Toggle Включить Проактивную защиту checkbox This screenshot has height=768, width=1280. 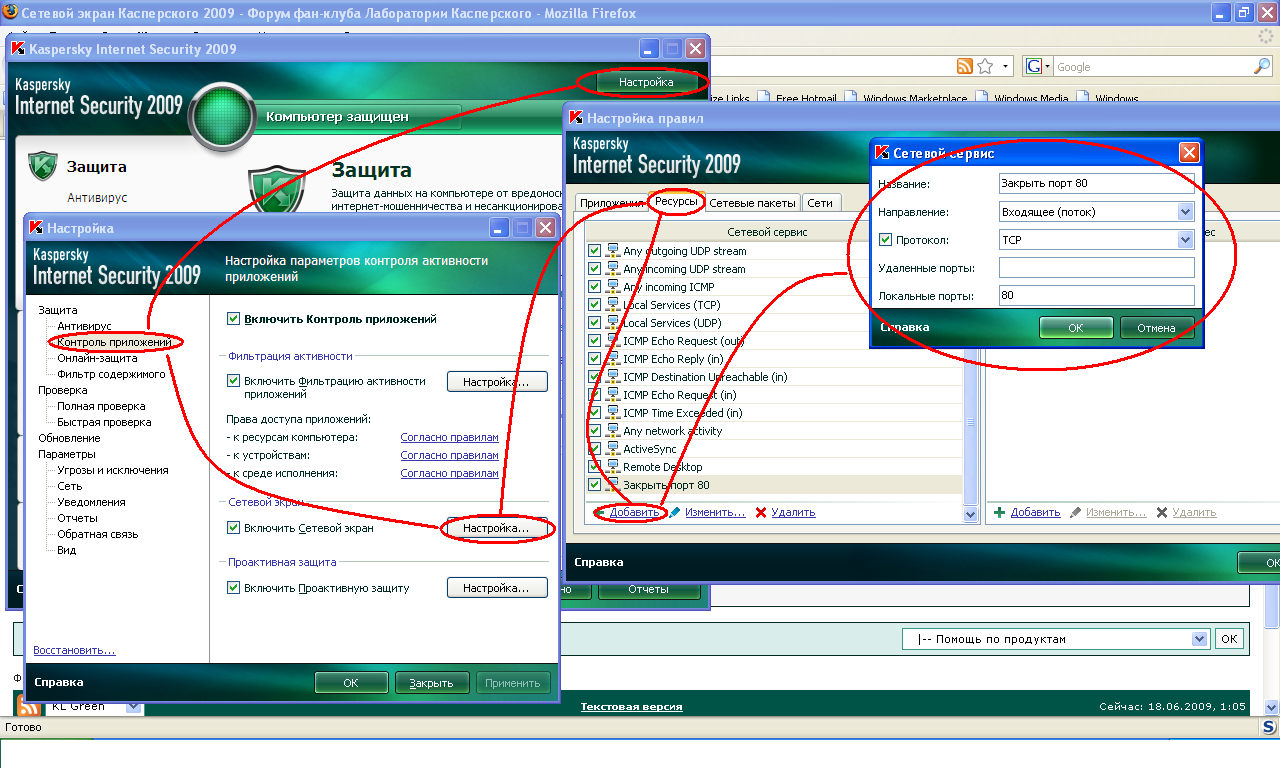[x=234, y=588]
